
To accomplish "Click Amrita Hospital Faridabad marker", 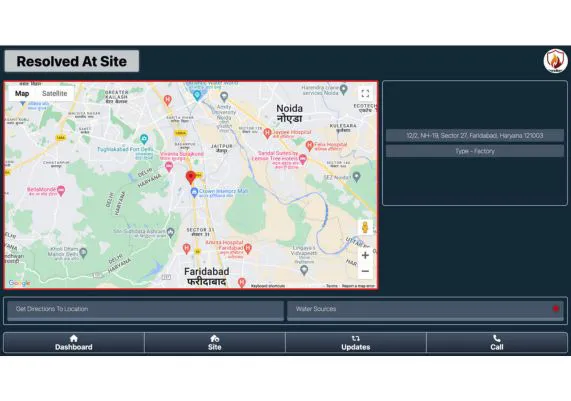I will click(248, 248).
